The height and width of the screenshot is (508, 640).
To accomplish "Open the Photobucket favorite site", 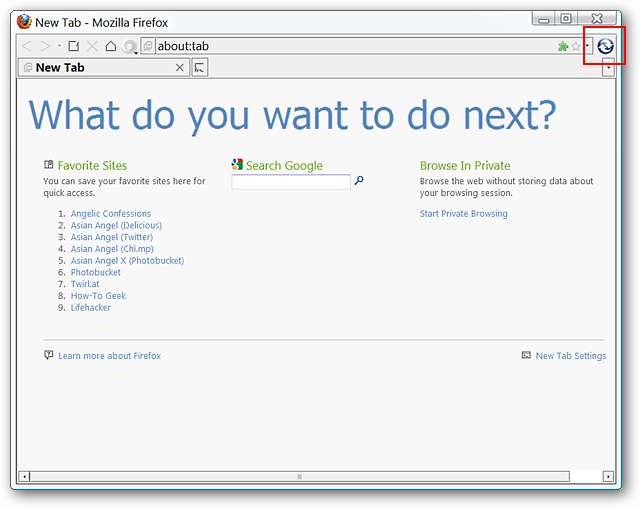I will point(96,272).
